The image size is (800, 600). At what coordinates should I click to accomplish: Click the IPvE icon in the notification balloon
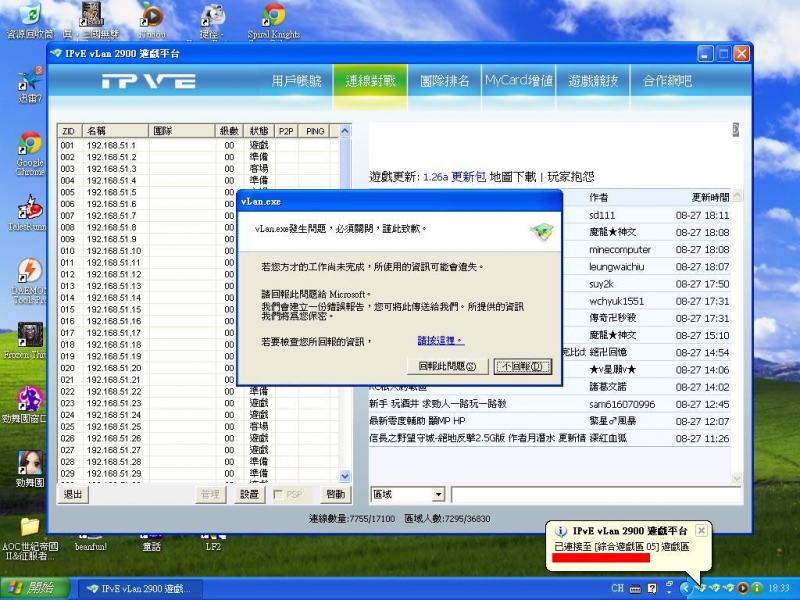[560, 531]
